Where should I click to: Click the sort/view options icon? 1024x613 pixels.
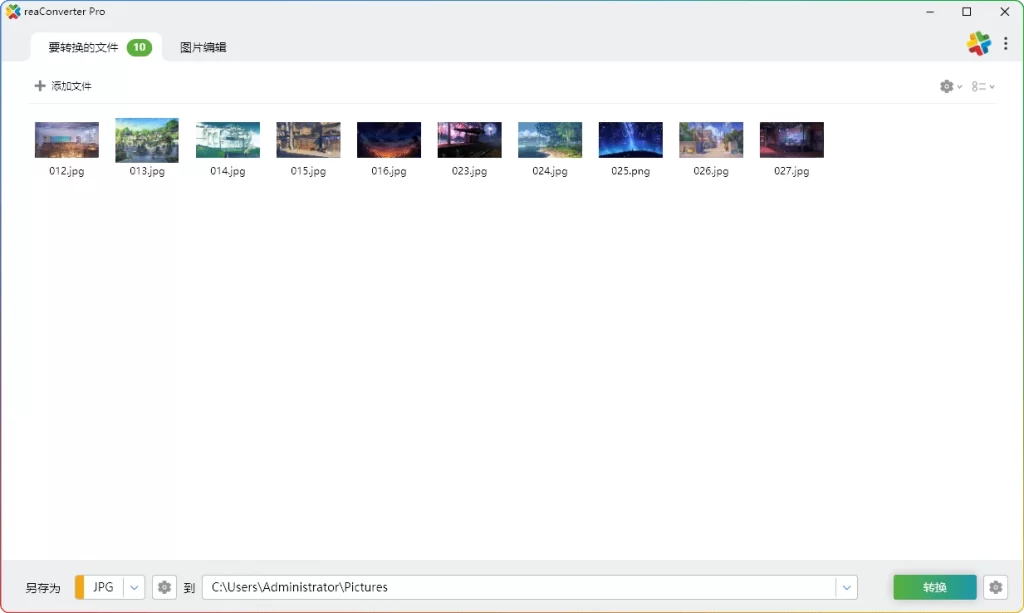tap(979, 86)
